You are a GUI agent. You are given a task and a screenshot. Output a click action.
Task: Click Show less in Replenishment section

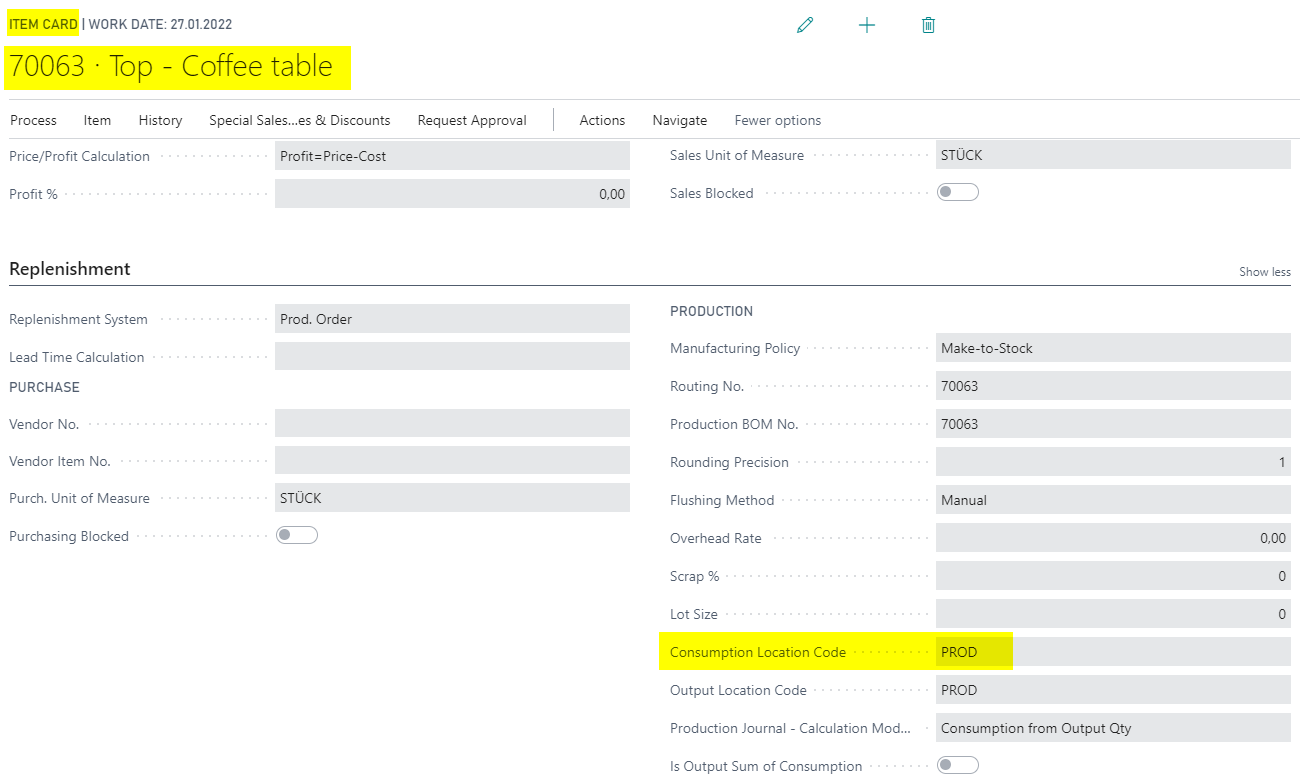1265,272
